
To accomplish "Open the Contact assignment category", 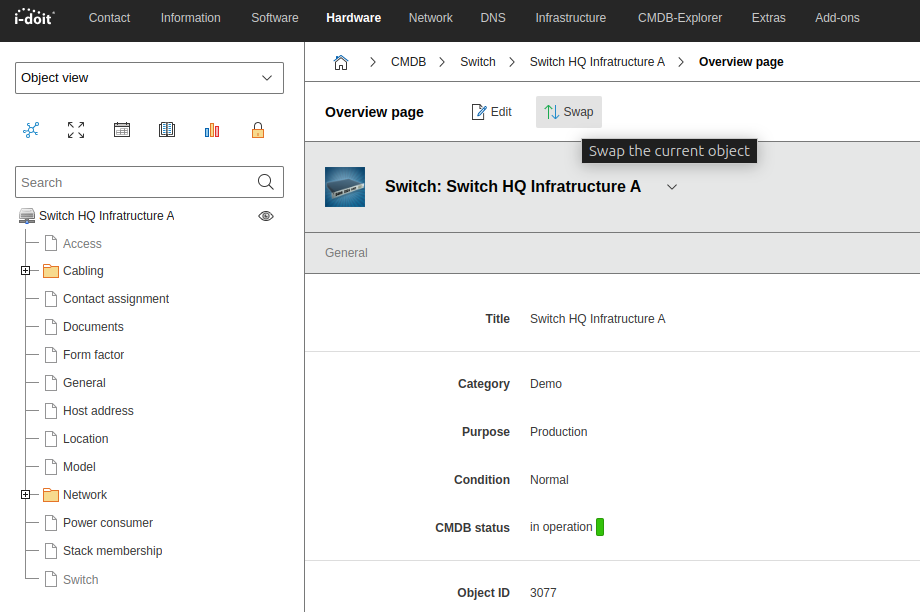I will coord(116,299).
